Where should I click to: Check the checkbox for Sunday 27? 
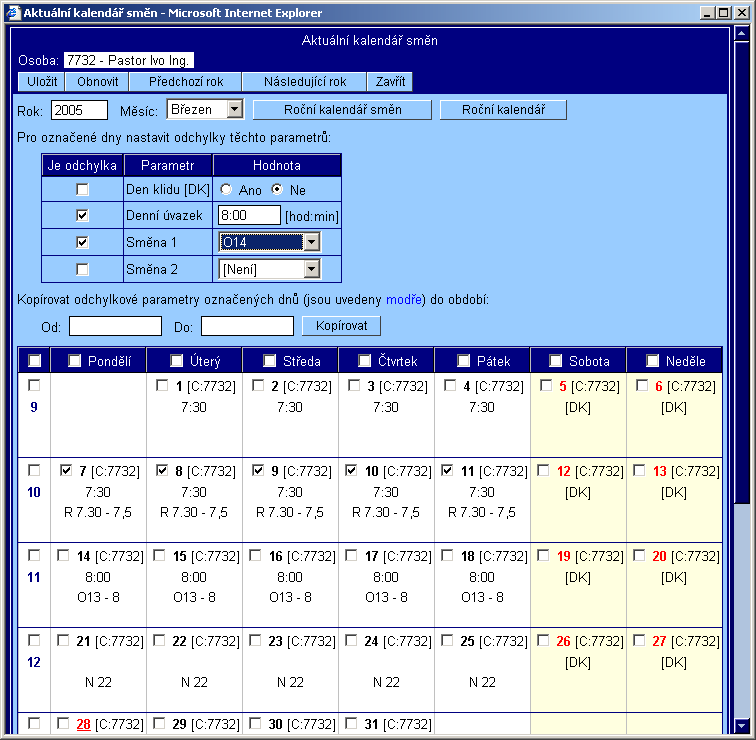click(639, 640)
